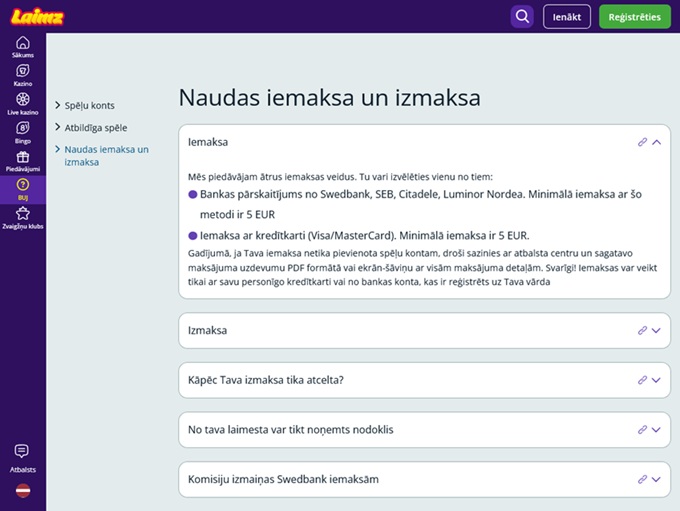The width and height of the screenshot is (680, 511).
Task: Open the search magnifier icon
Action: [x=522, y=16]
